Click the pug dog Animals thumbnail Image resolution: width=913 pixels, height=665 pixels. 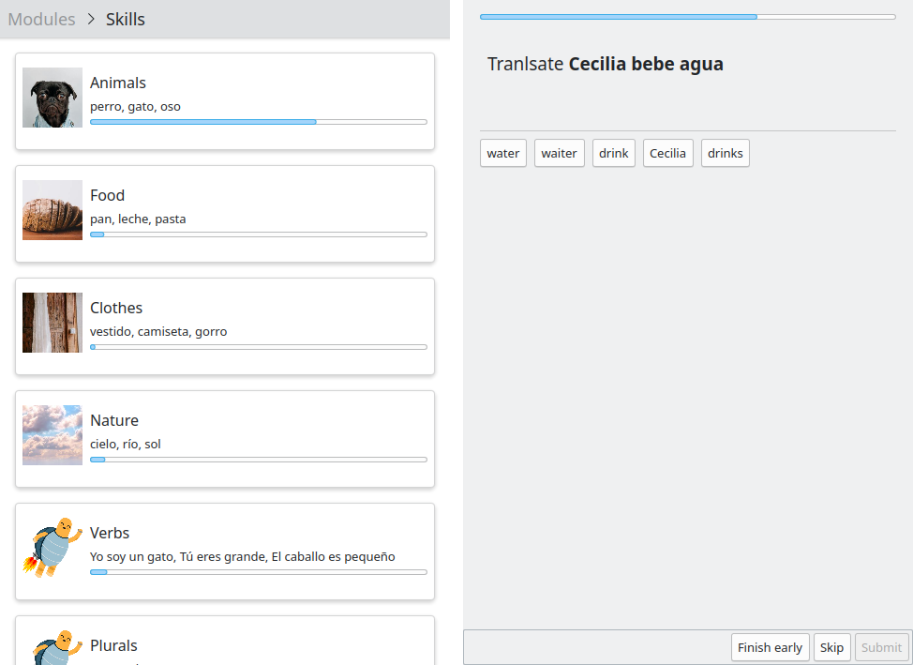point(52,98)
